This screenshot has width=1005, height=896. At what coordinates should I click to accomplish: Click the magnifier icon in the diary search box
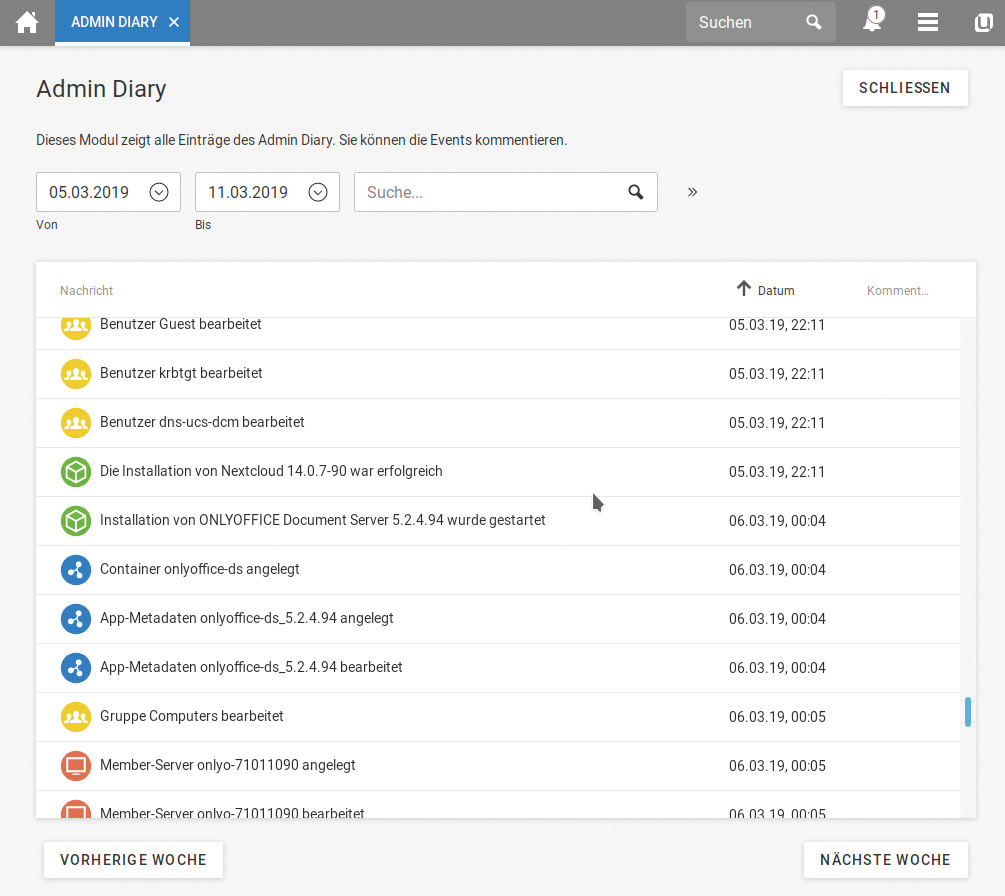(636, 192)
